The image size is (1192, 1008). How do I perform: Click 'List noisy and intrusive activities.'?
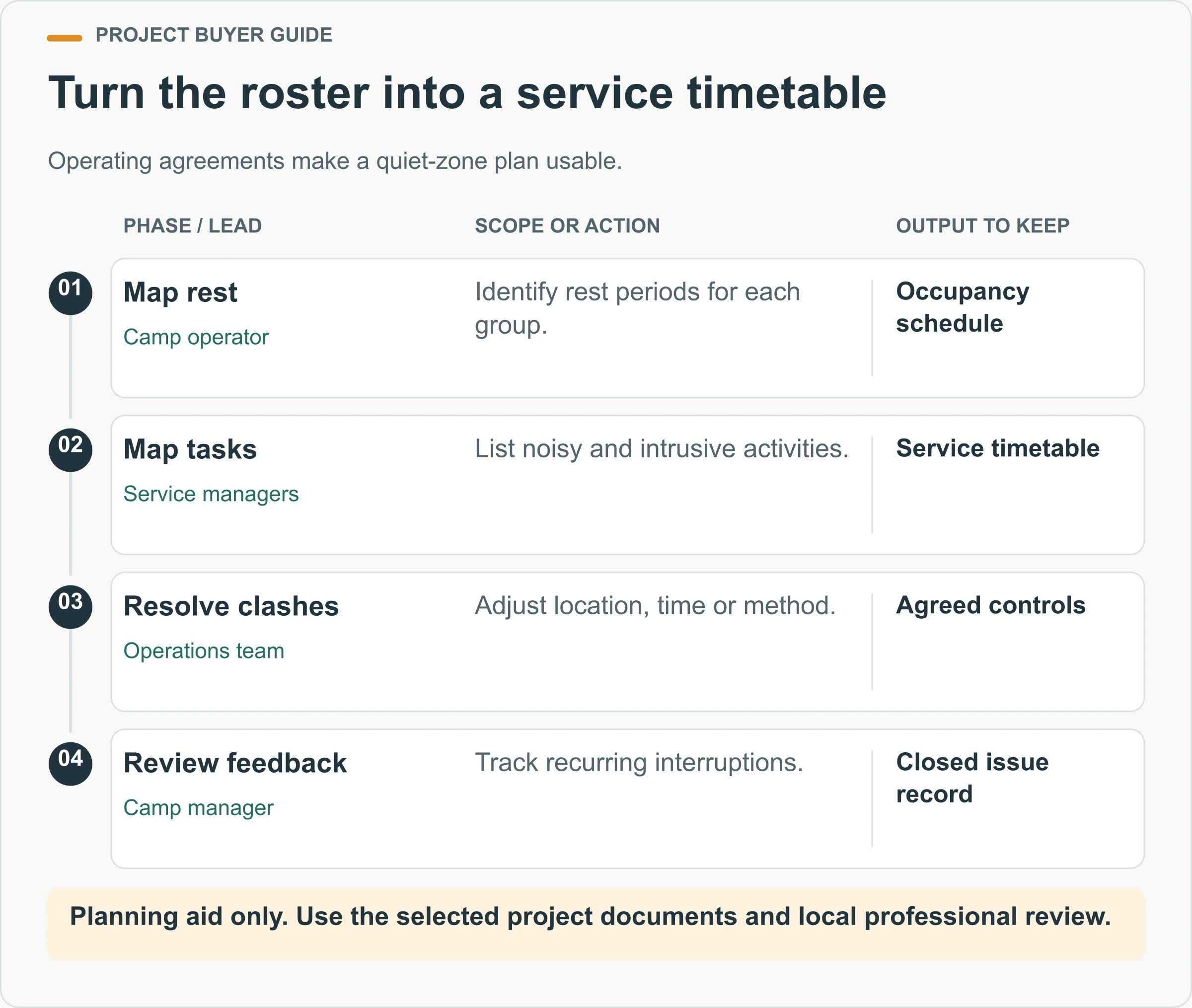(x=662, y=449)
